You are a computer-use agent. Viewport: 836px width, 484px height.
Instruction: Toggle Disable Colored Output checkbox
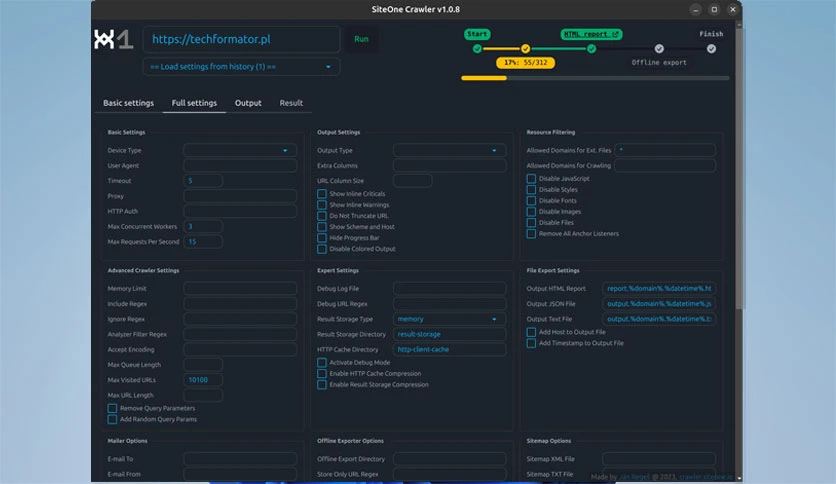tap(321, 249)
